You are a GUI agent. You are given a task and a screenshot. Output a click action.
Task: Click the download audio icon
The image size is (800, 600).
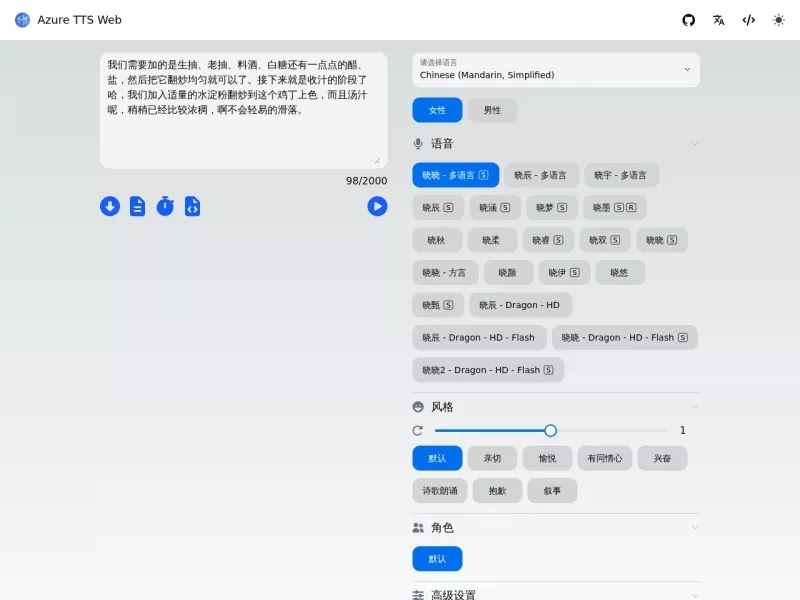[110, 206]
